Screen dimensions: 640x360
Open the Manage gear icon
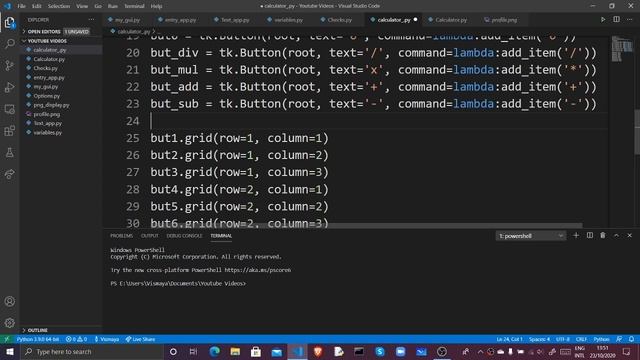(x=10, y=323)
